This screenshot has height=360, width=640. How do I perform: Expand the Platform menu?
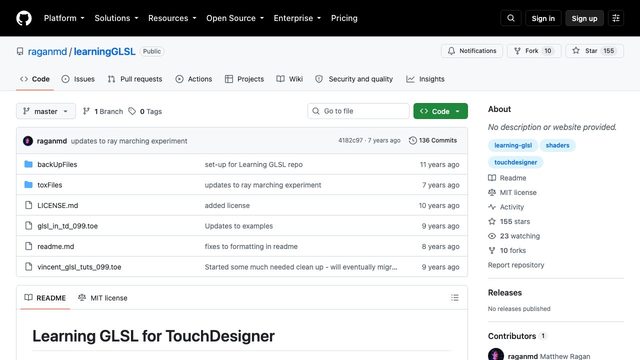64,18
